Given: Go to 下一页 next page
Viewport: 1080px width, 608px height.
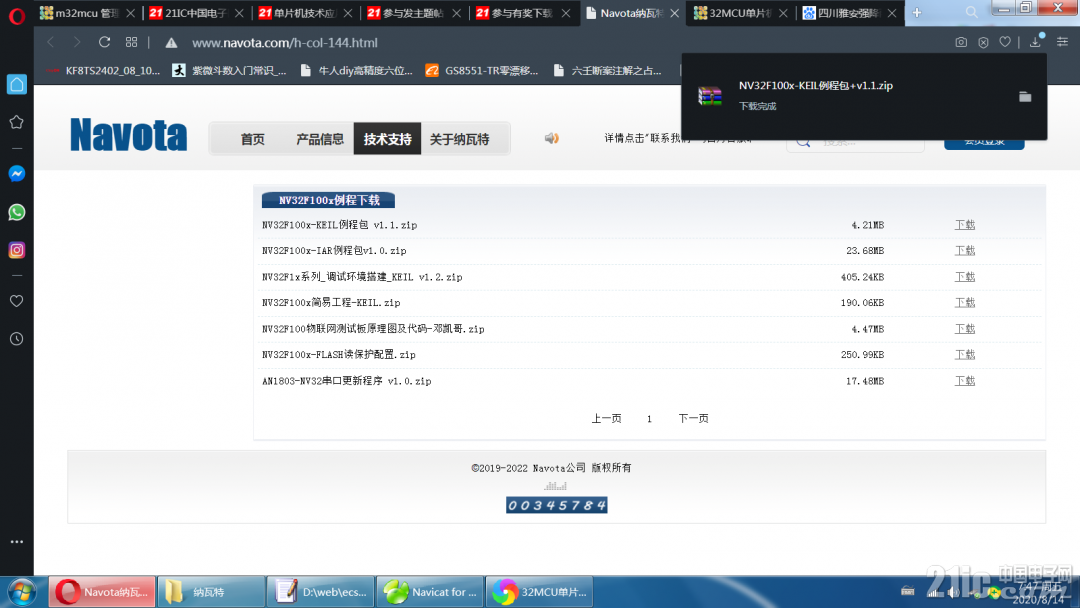Looking at the screenshot, I should click(x=693, y=419).
